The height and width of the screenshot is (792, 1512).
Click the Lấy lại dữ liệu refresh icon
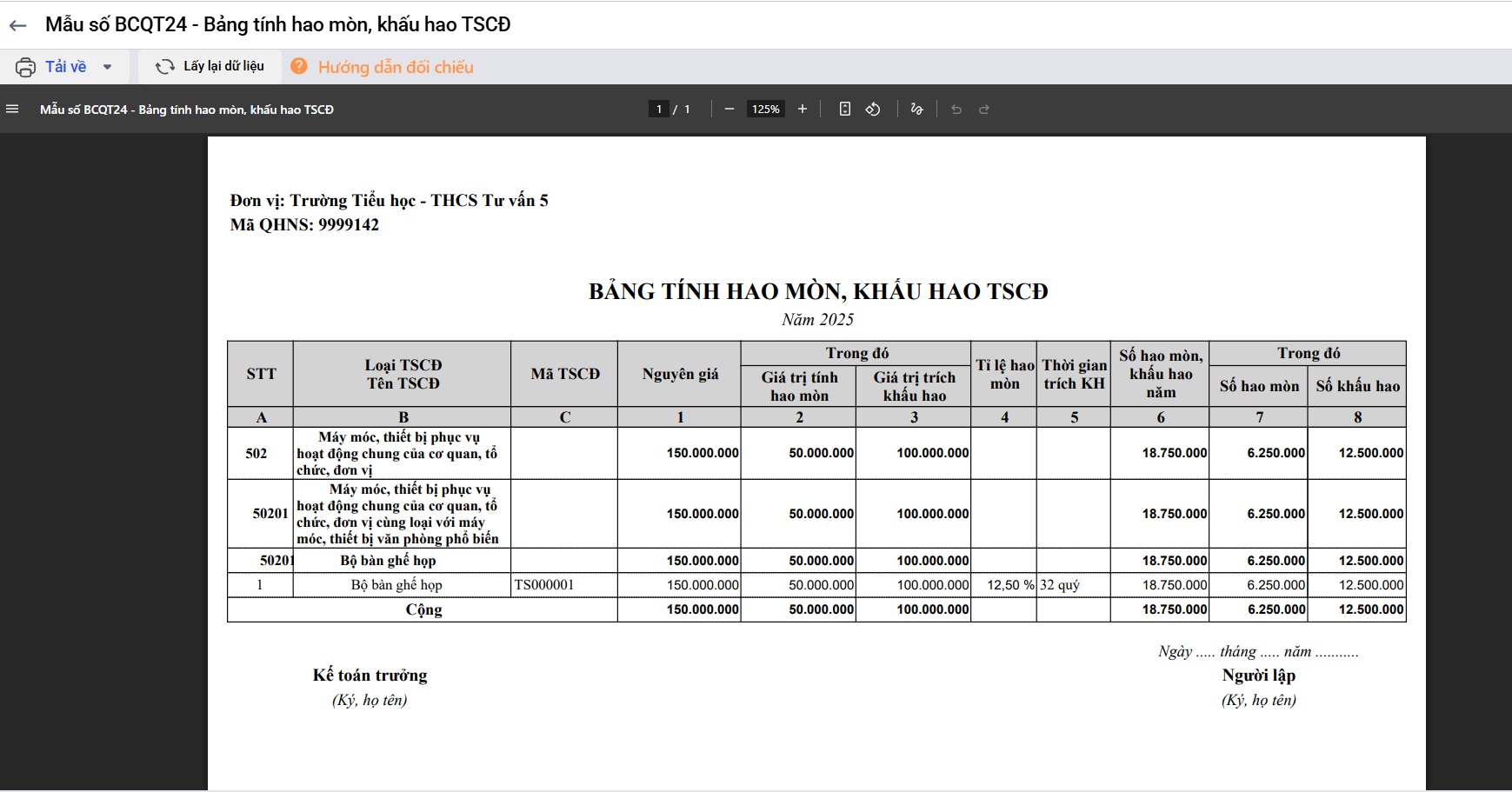tap(164, 67)
